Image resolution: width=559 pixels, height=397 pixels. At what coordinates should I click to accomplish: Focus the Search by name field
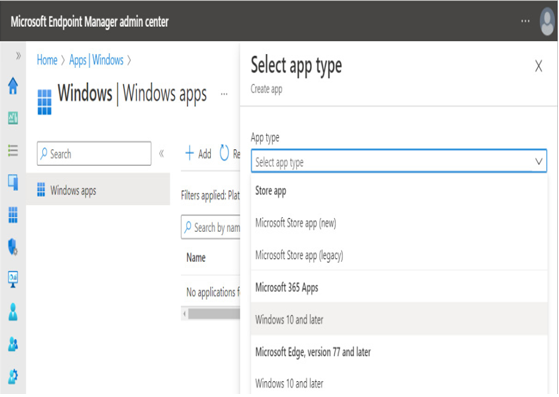(x=211, y=227)
